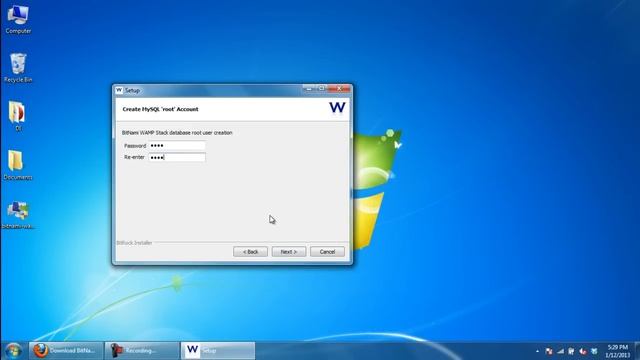This screenshot has width=640, height=360.
Task: Cancel the WAMP setup
Action: coord(327,252)
